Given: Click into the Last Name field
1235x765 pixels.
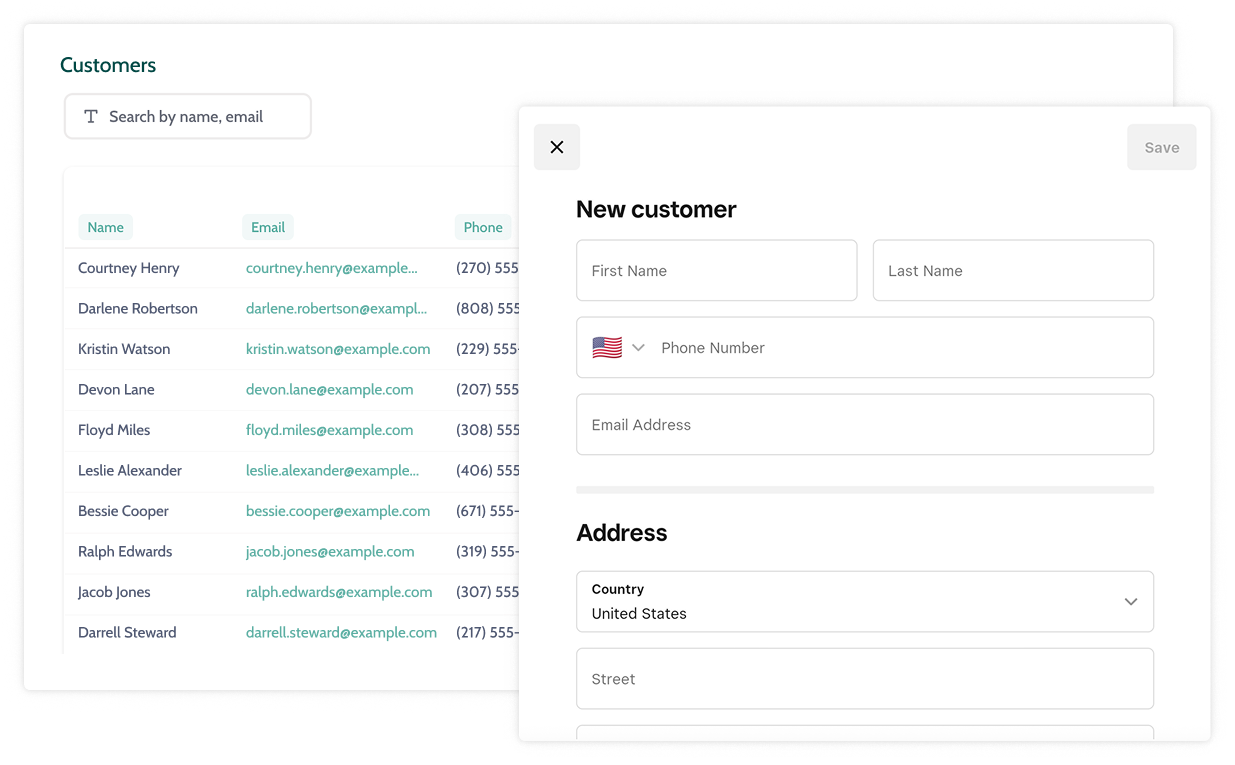Looking at the screenshot, I should point(1012,271).
